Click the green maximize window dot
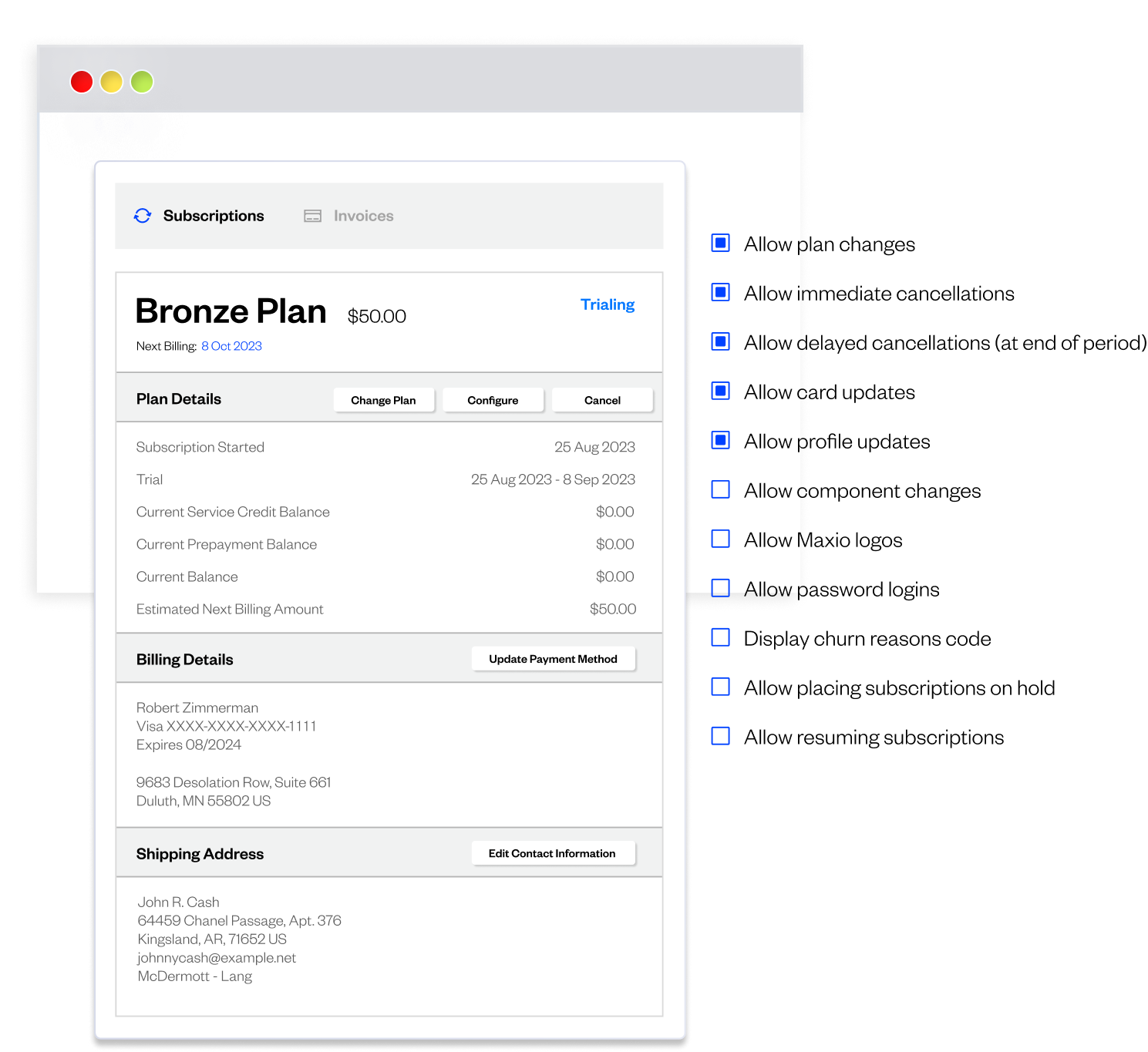1148x1052 pixels. coord(142,82)
